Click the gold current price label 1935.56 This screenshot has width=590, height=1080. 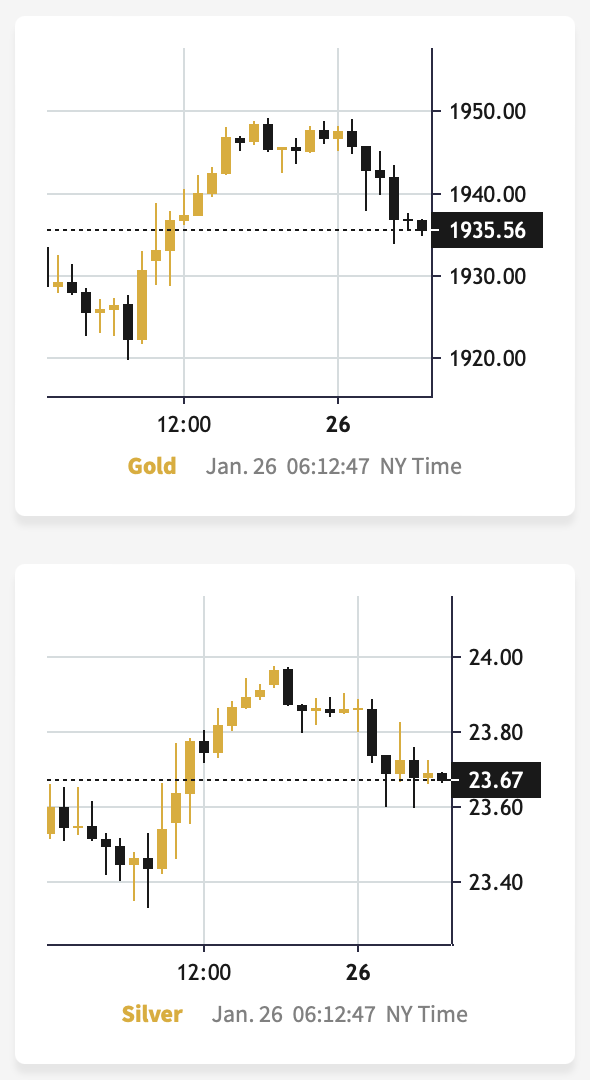487,230
